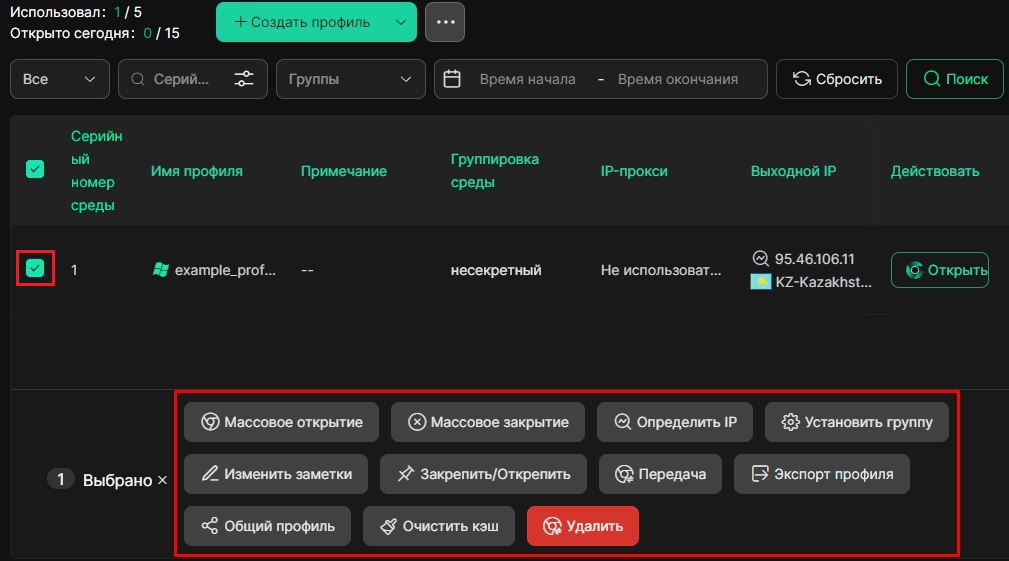Click the KZ-Kazakhst... location text
Viewport: 1009px width, 561px height.
pos(823,282)
